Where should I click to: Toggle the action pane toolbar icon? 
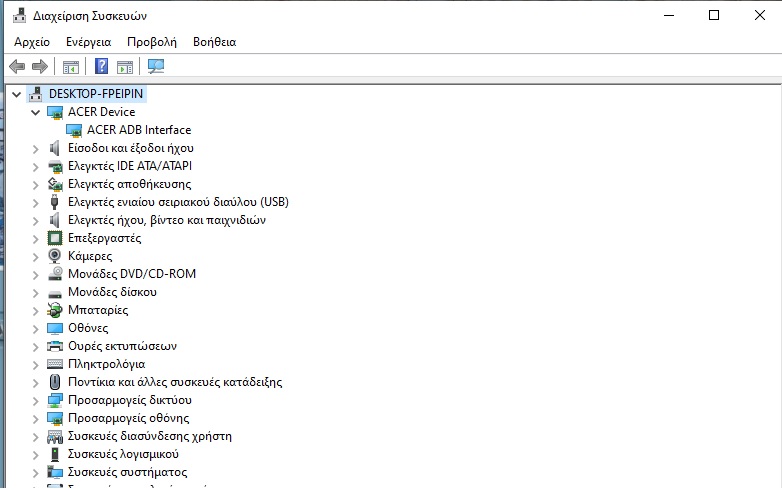point(125,67)
